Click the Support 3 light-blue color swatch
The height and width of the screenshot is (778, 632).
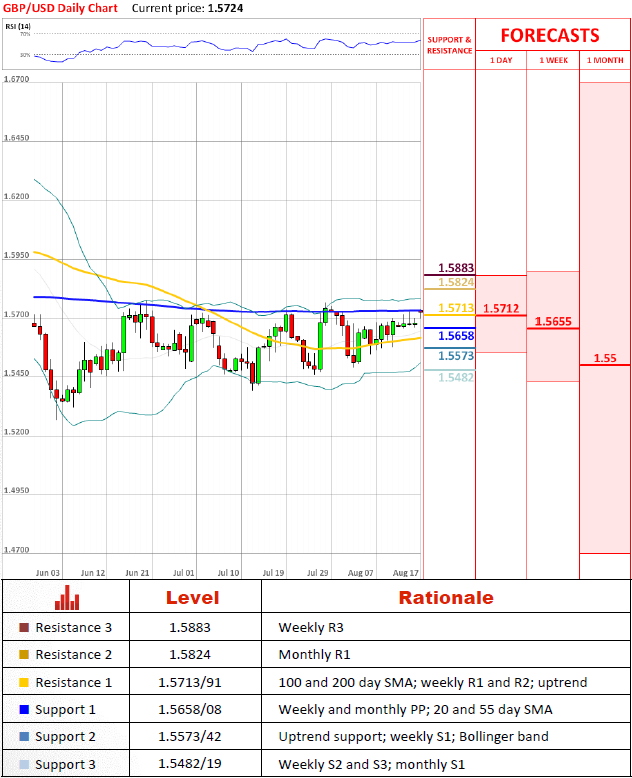click(x=24, y=764)
